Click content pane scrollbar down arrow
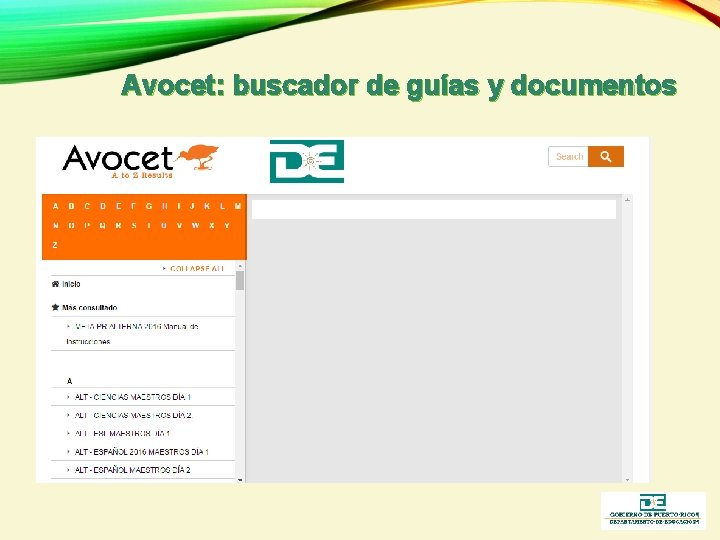 pyautogui.click(x=627, y=480)
